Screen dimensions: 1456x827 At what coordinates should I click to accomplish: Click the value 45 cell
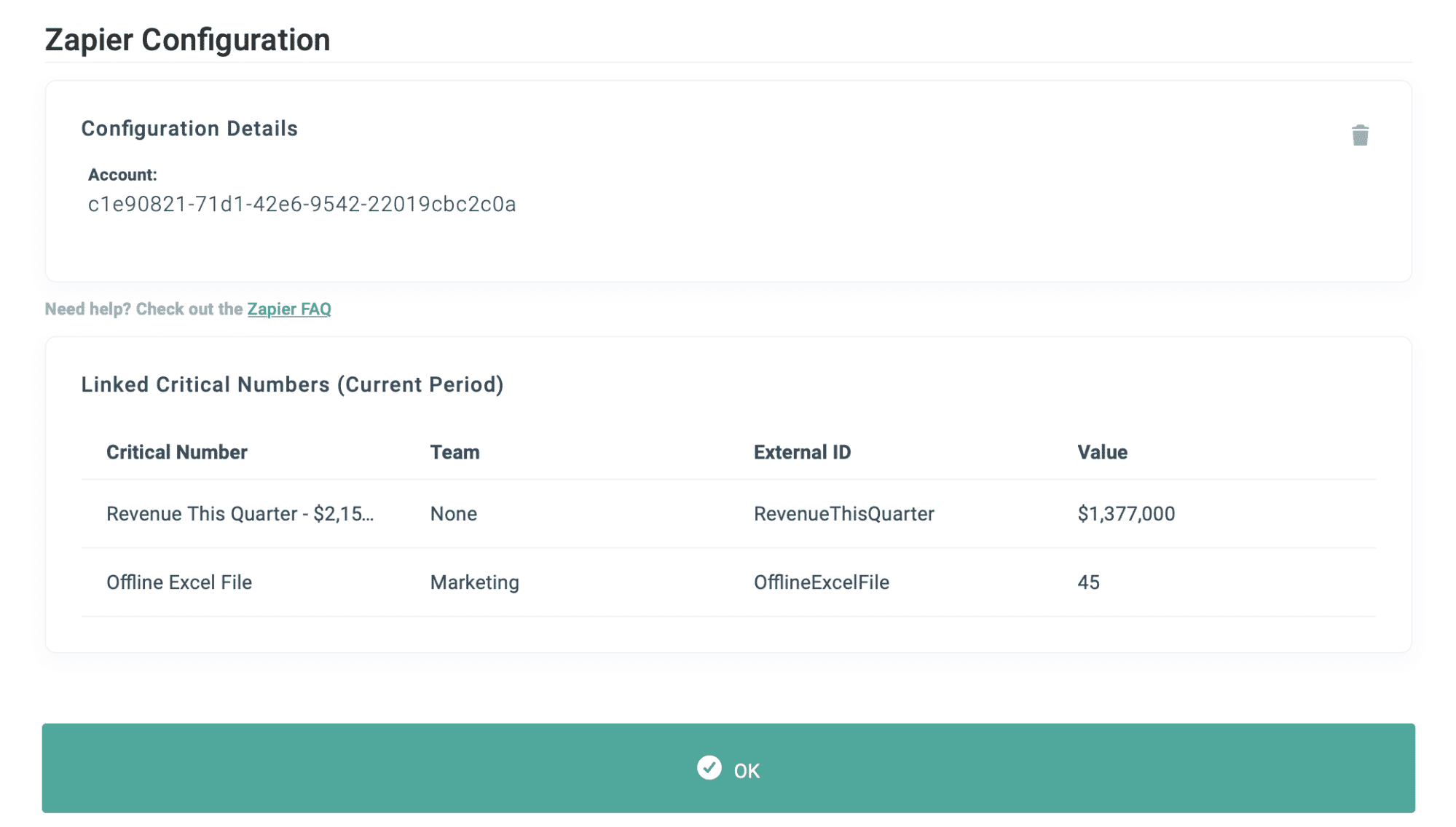click(x=1088, y=582)
